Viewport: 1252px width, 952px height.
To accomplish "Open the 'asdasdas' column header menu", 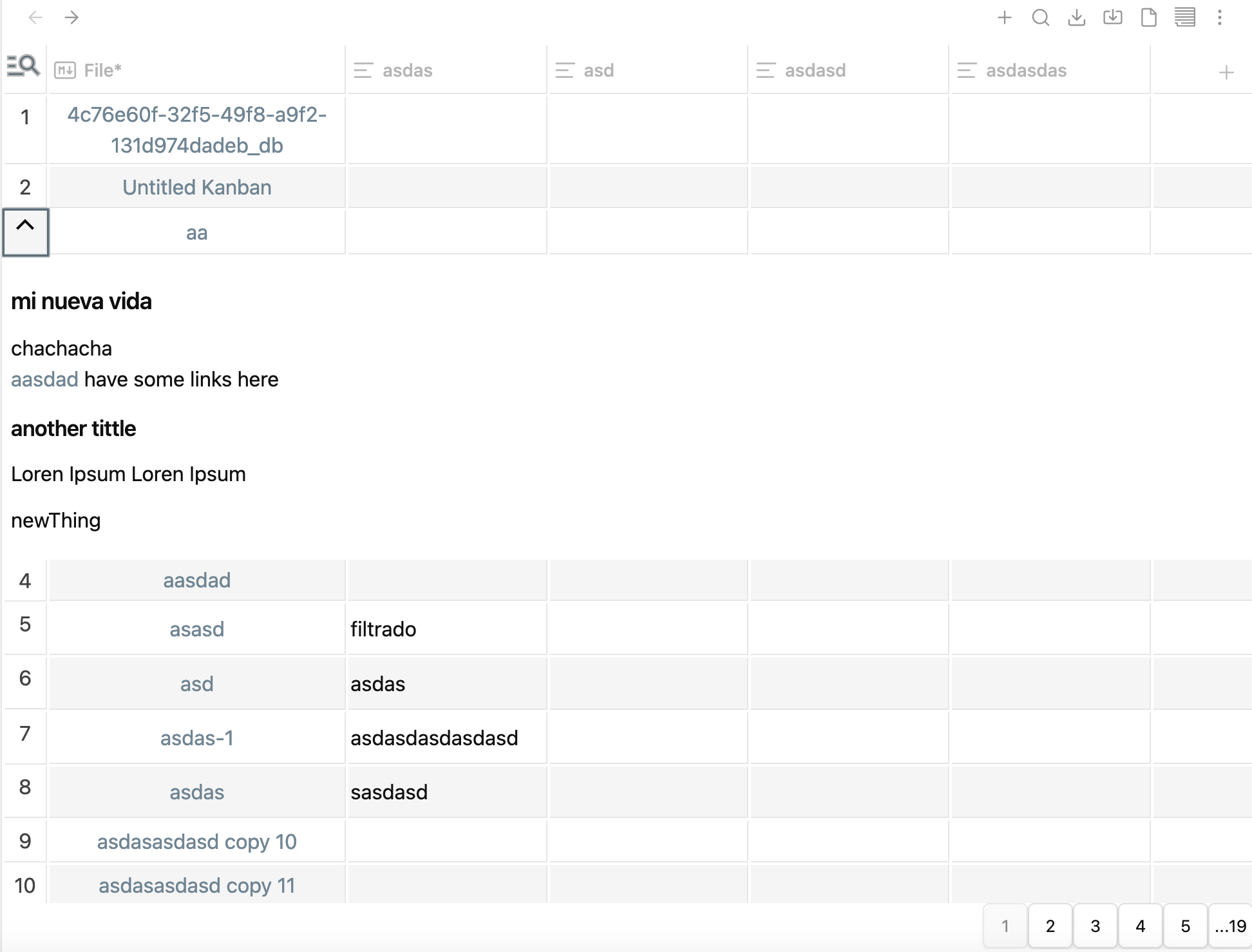I will (x=967, y=70).
